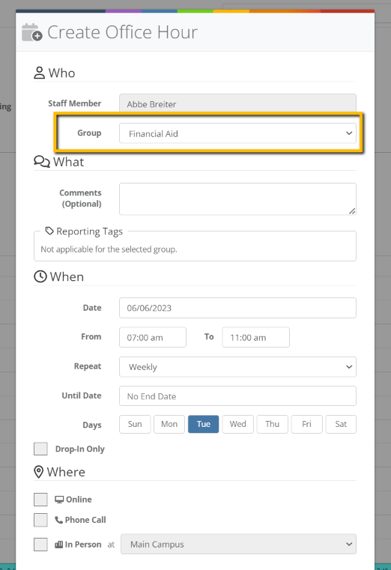Screen dimensions: 391x570
Task: Click the person icon next to Who
Action: [x=39, y=73]
